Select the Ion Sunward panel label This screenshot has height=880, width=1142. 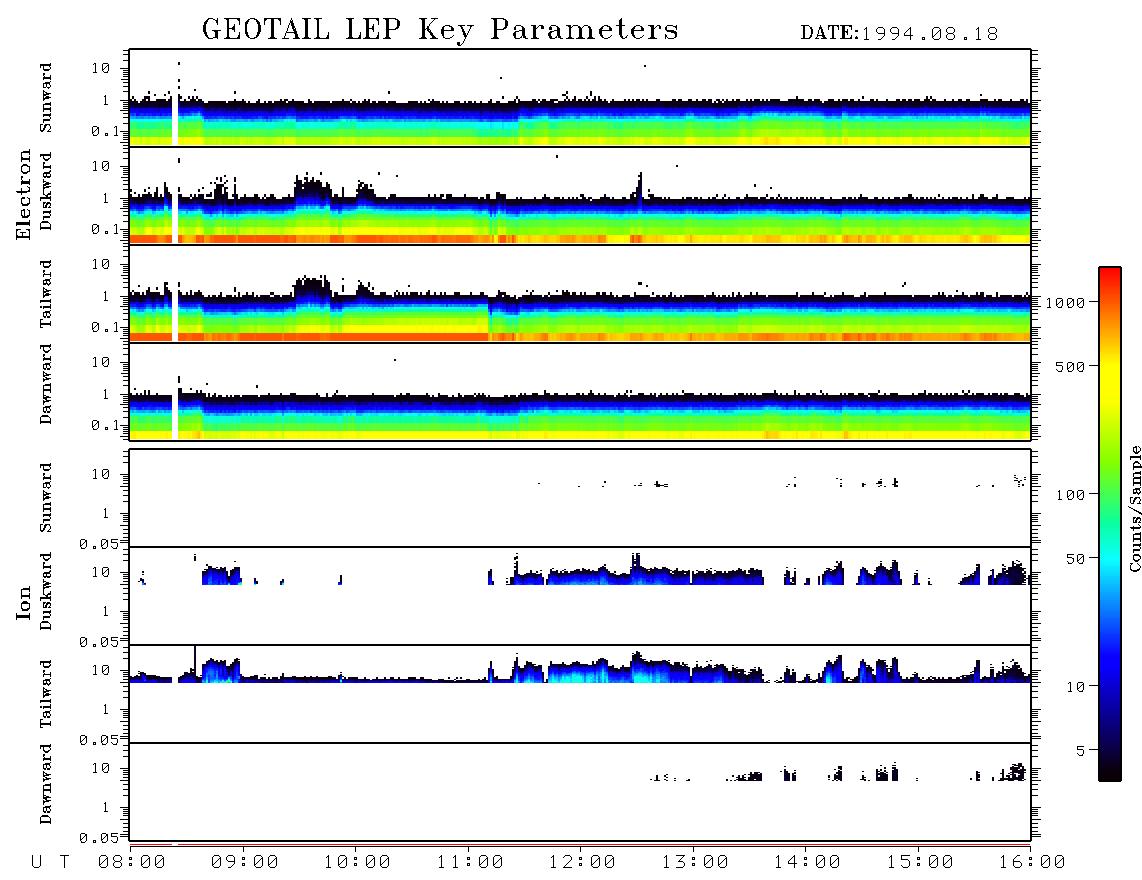coord(46,497)
